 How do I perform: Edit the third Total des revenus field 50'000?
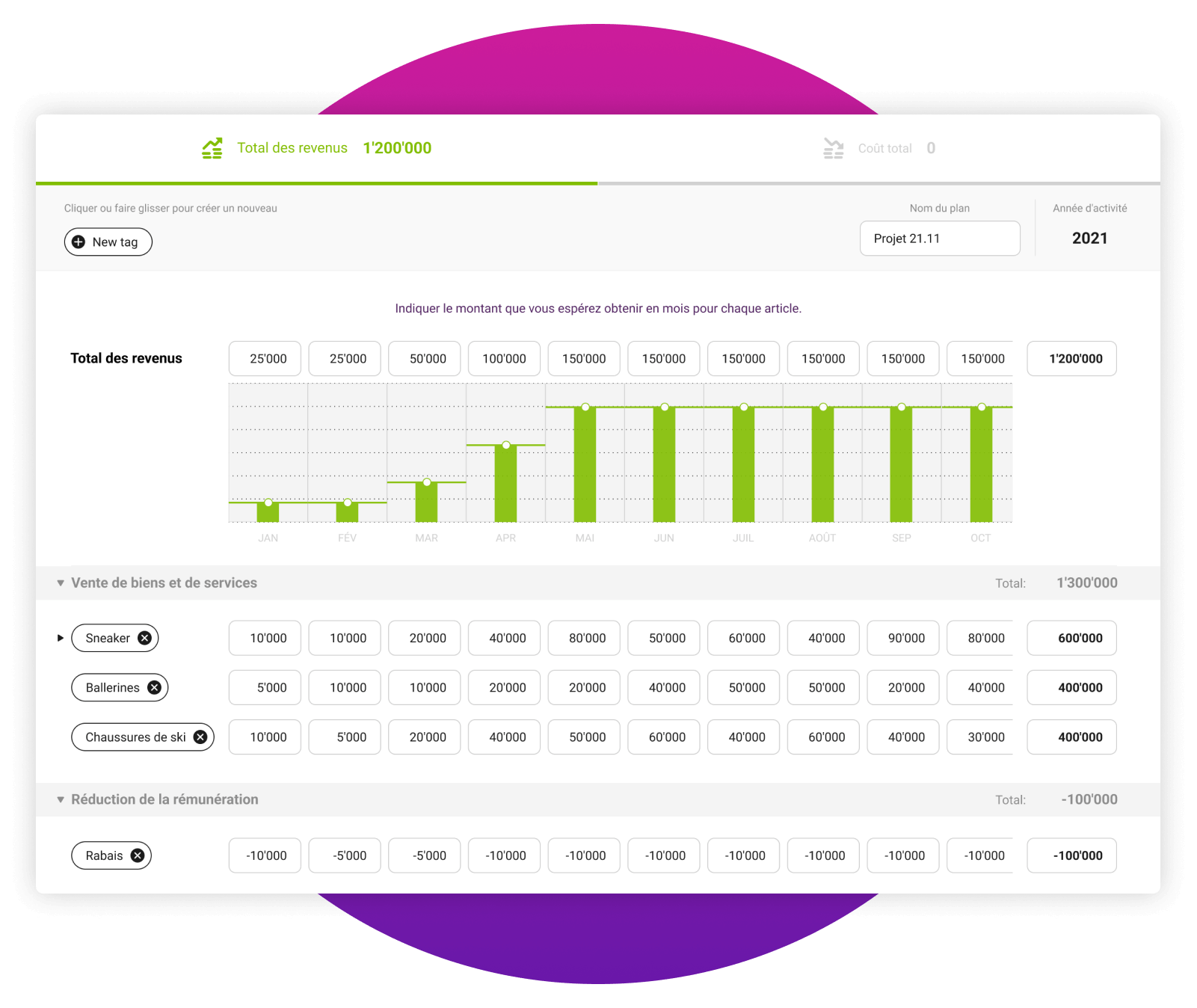click(425, 359)
